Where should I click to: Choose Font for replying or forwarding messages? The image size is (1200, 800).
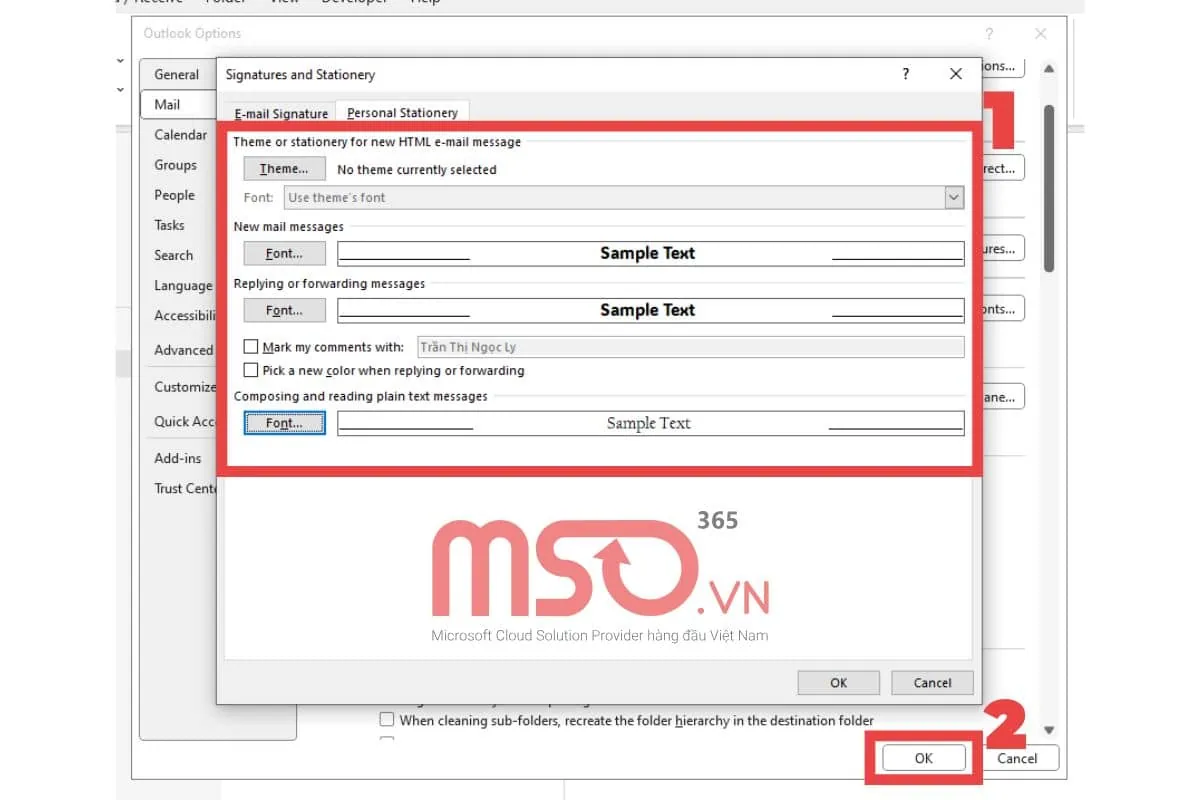[284, 310]
